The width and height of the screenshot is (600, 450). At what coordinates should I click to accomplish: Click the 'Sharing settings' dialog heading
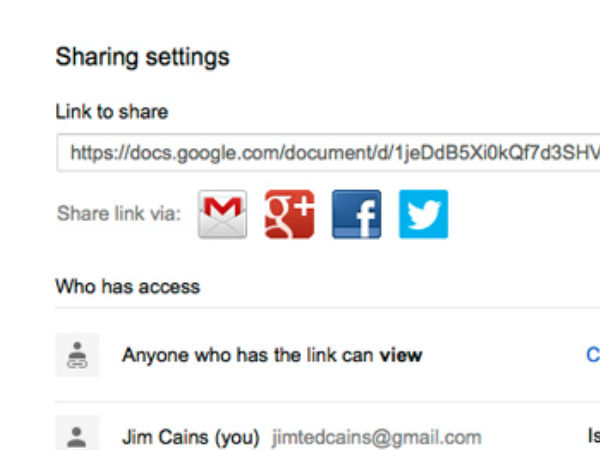tap(142, 57)
